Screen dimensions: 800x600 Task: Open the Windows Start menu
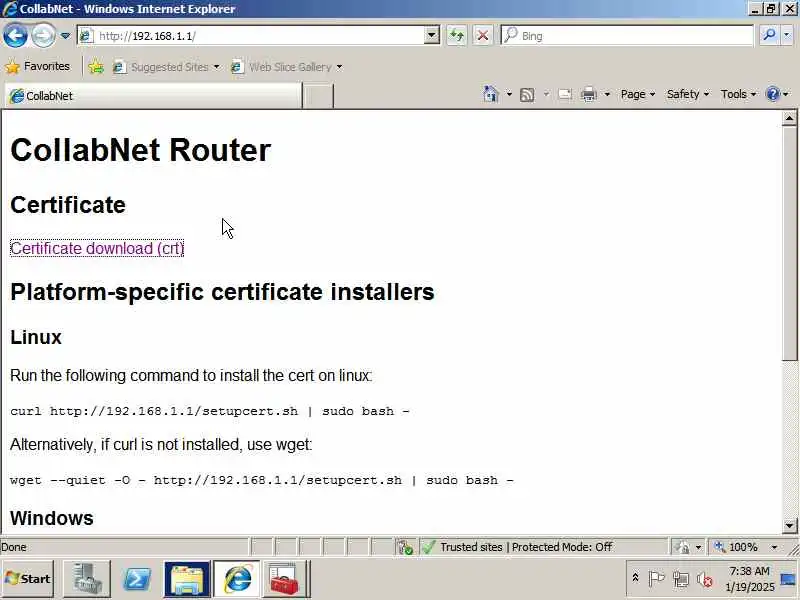tap(28, 579)
